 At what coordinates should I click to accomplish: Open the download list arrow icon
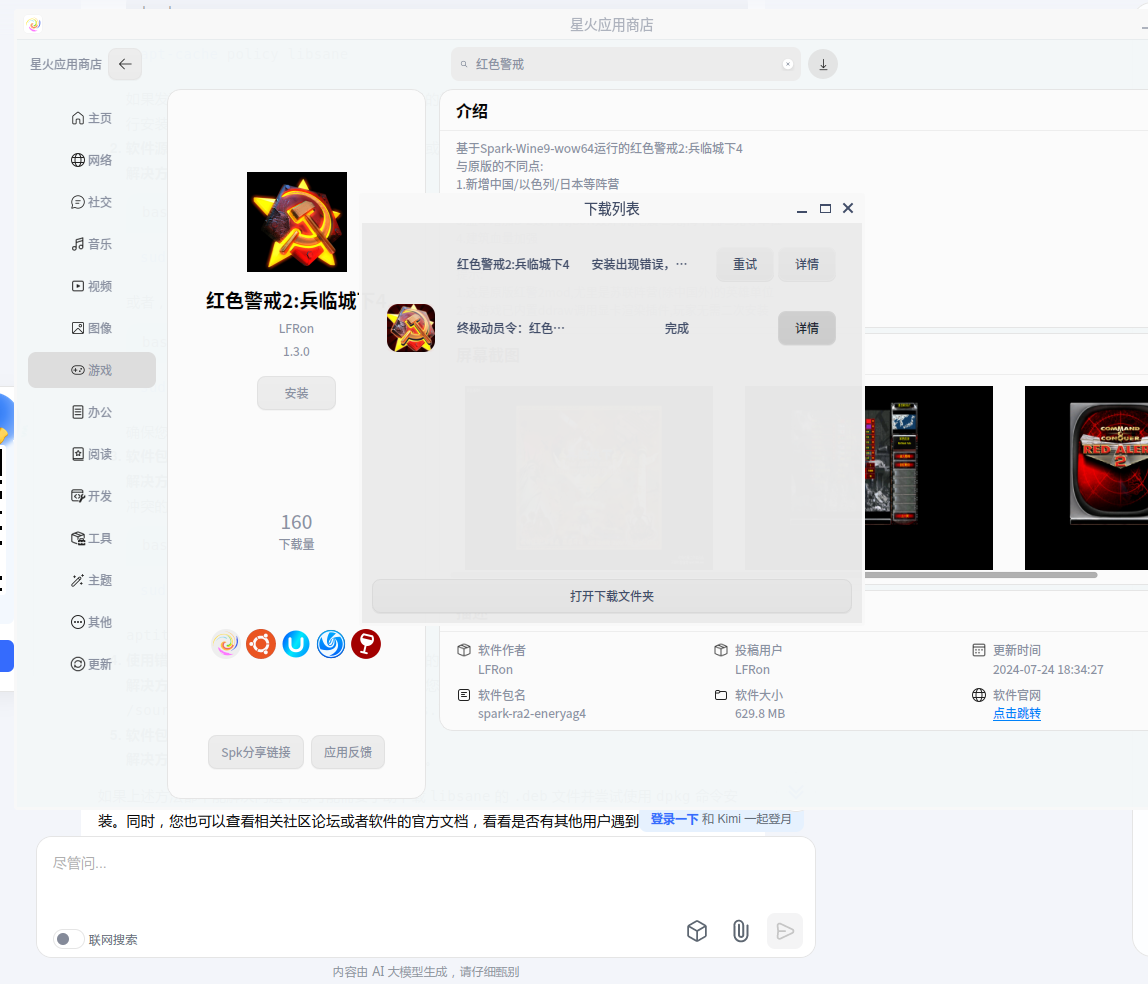coord(823,64)
